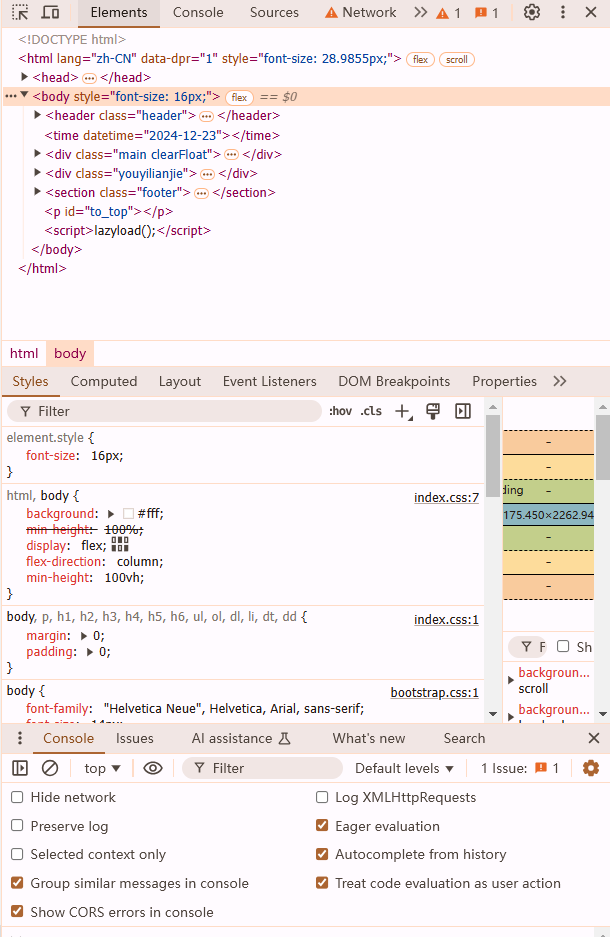Clear the console icon
The width and height of the screenshot is (610, 937).
pos(50,768)
